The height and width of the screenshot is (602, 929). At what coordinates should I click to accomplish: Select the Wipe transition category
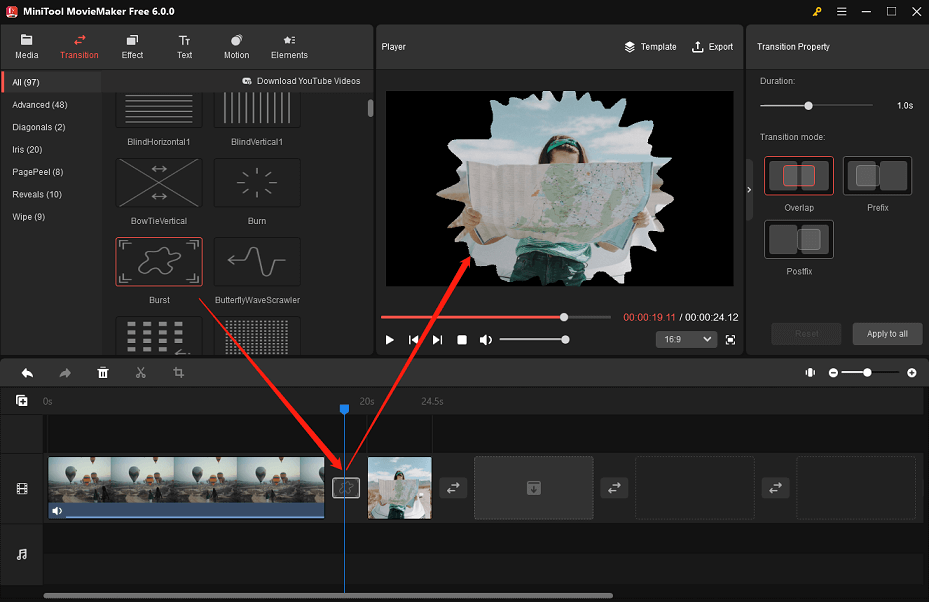[x=28, y=216]
